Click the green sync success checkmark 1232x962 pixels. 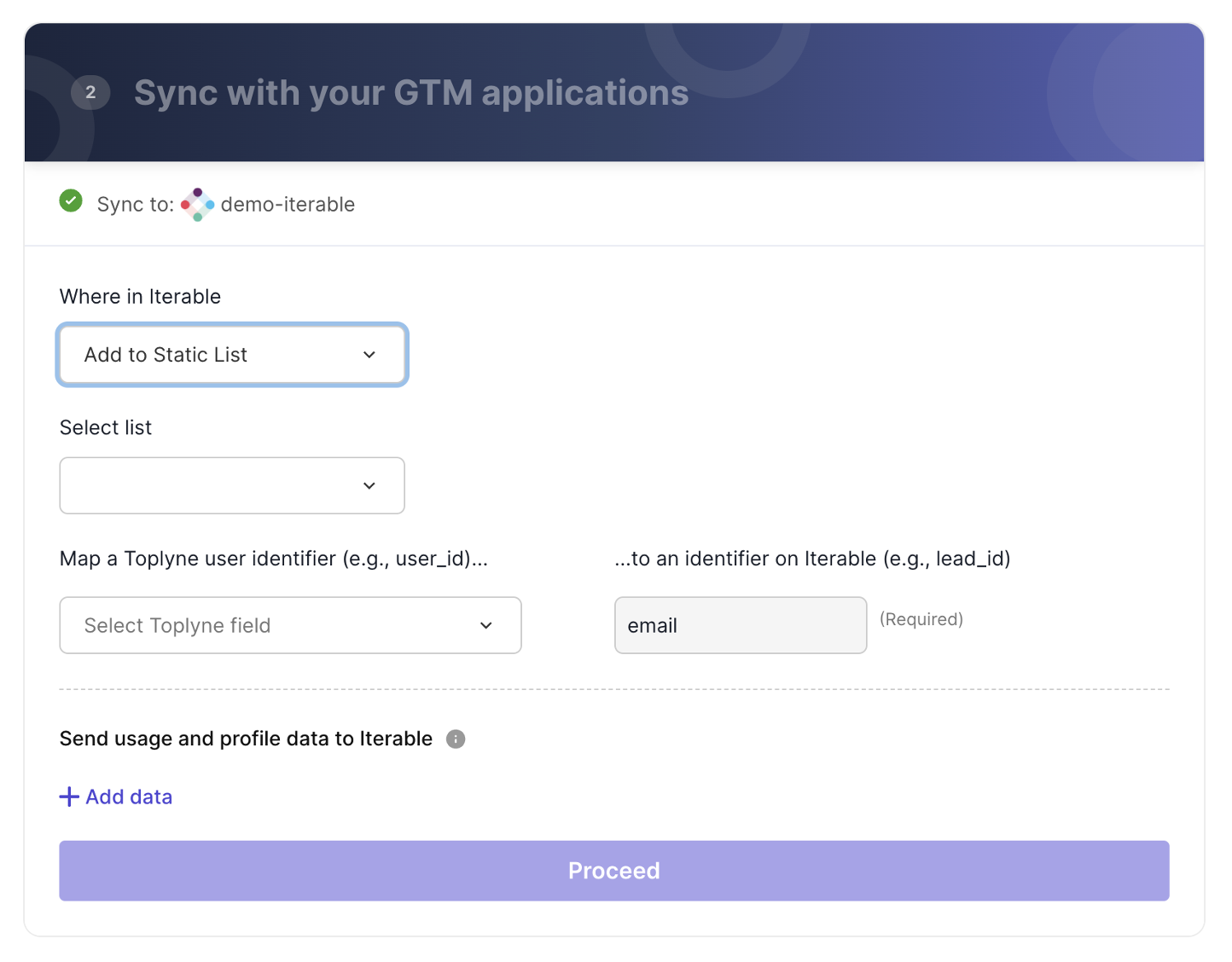pos(71,201)
